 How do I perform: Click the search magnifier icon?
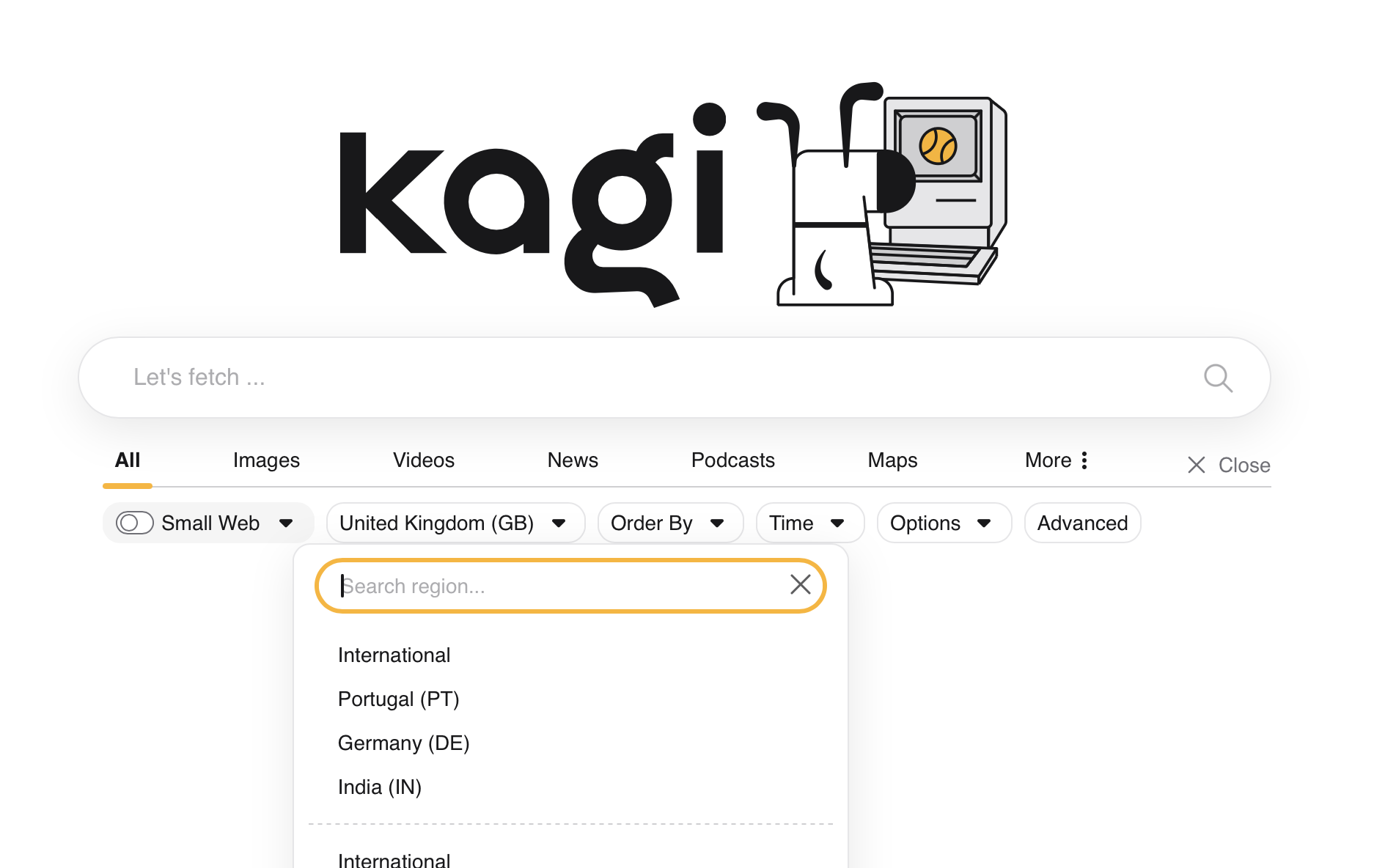pyautogui.click(x=1218, y=378)
